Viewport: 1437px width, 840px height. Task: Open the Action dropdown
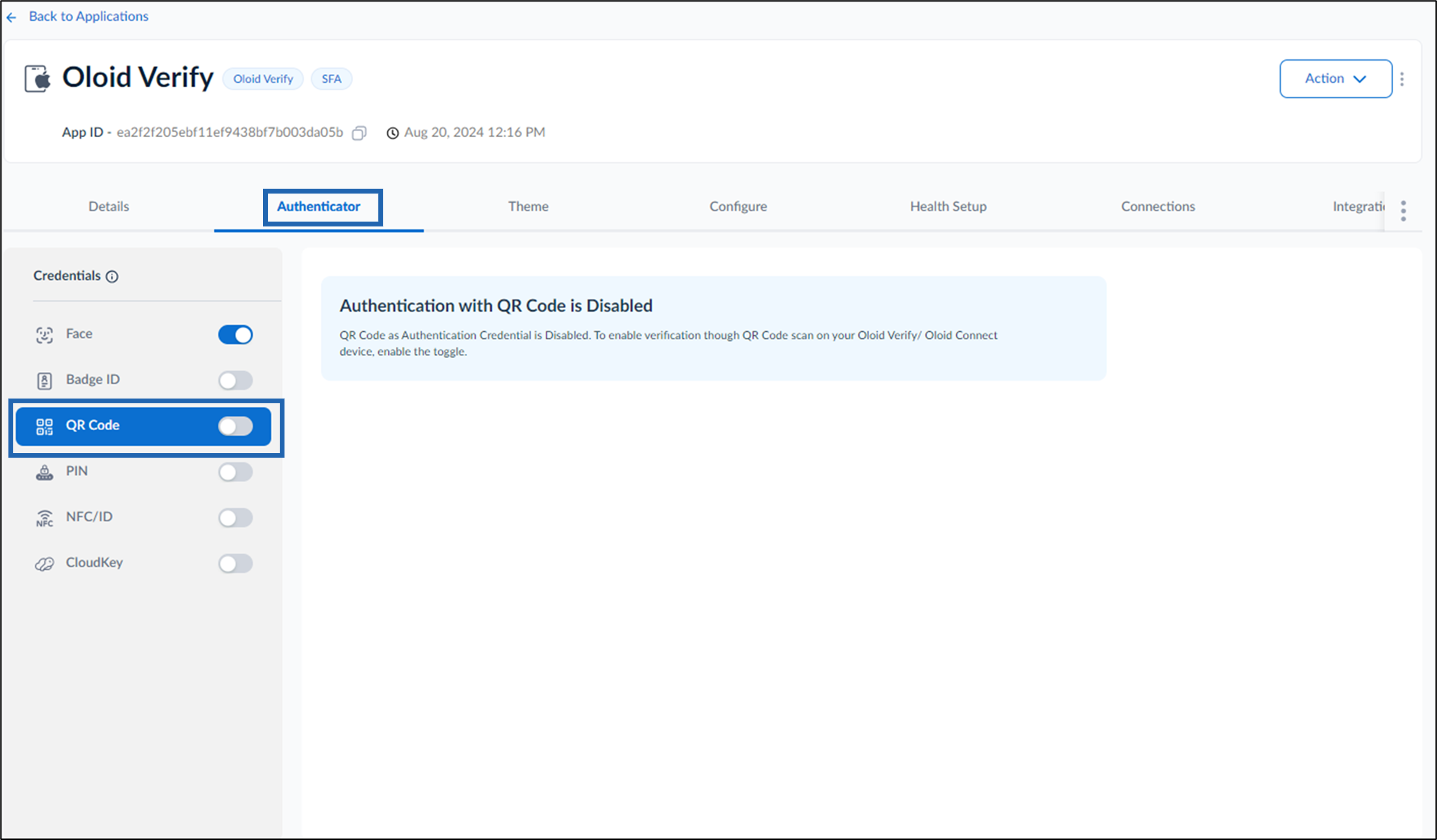[1336, 79]
